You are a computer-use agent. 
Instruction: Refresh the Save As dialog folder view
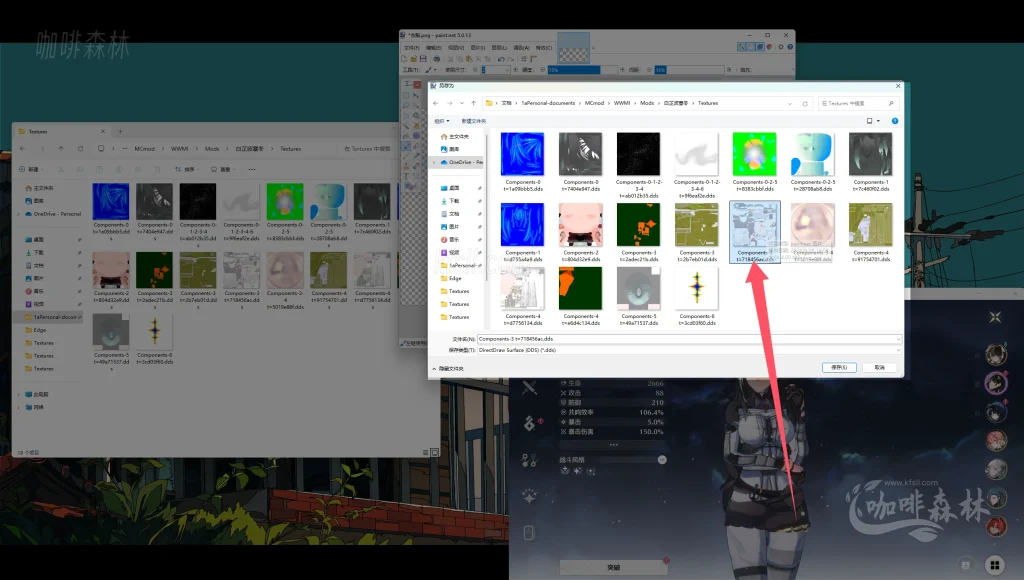pyautogui.click(x=805, y=103)
